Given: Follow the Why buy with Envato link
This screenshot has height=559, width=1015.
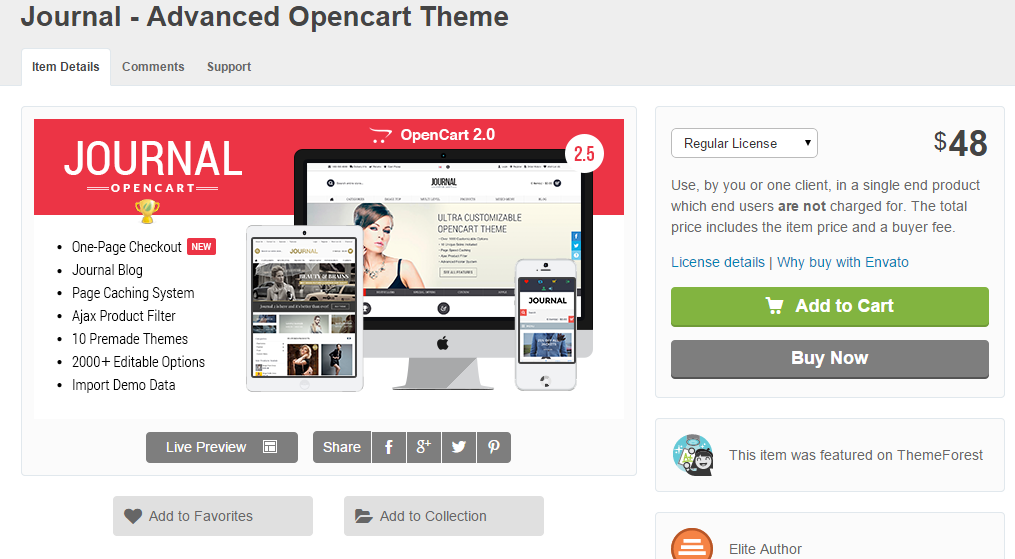Looking at the screenshot, I should tap(842, 262).
